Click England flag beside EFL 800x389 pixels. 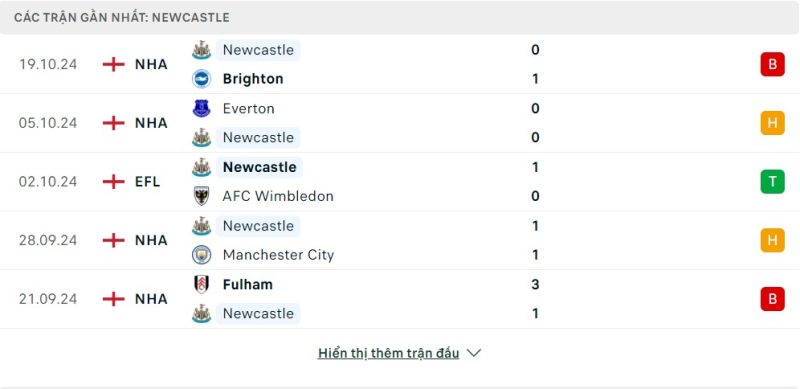[x=114, y=182]
